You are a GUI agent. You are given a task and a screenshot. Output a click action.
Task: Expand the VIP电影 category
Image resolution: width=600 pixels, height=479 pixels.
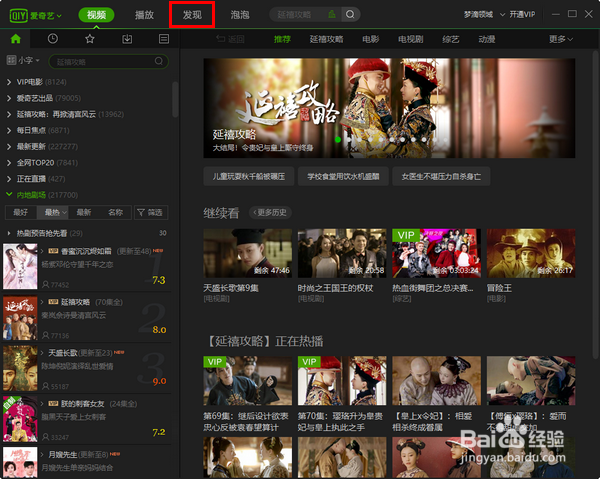click(x=9, y=82)
